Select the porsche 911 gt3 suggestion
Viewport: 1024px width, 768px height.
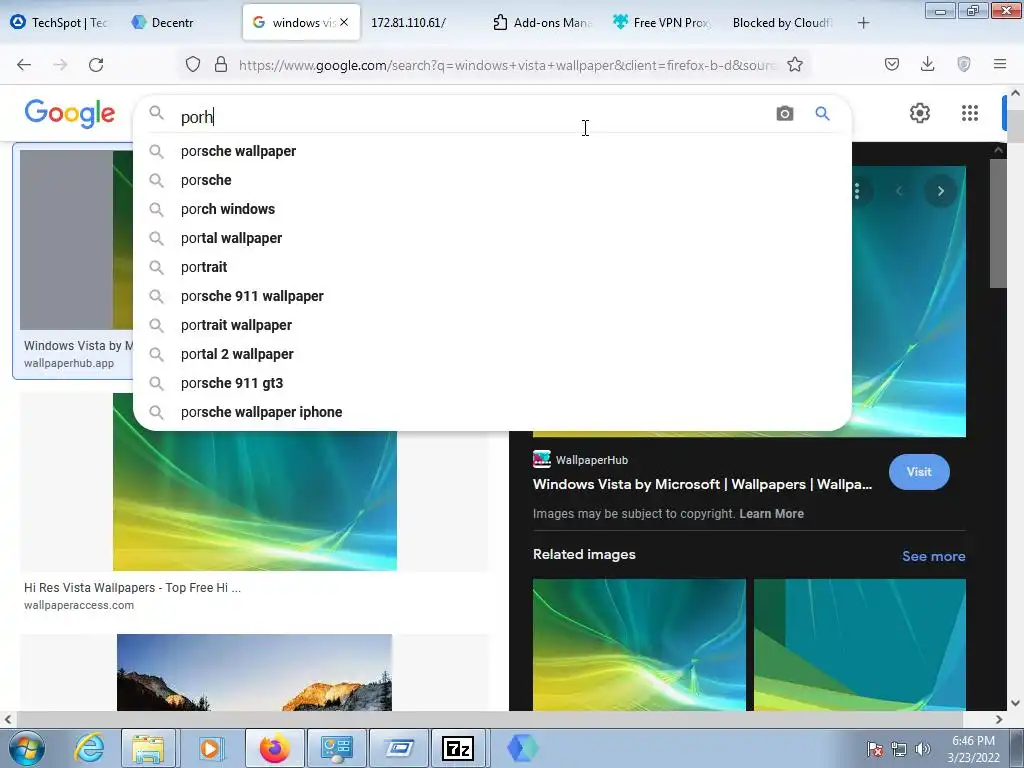(492, 383)
